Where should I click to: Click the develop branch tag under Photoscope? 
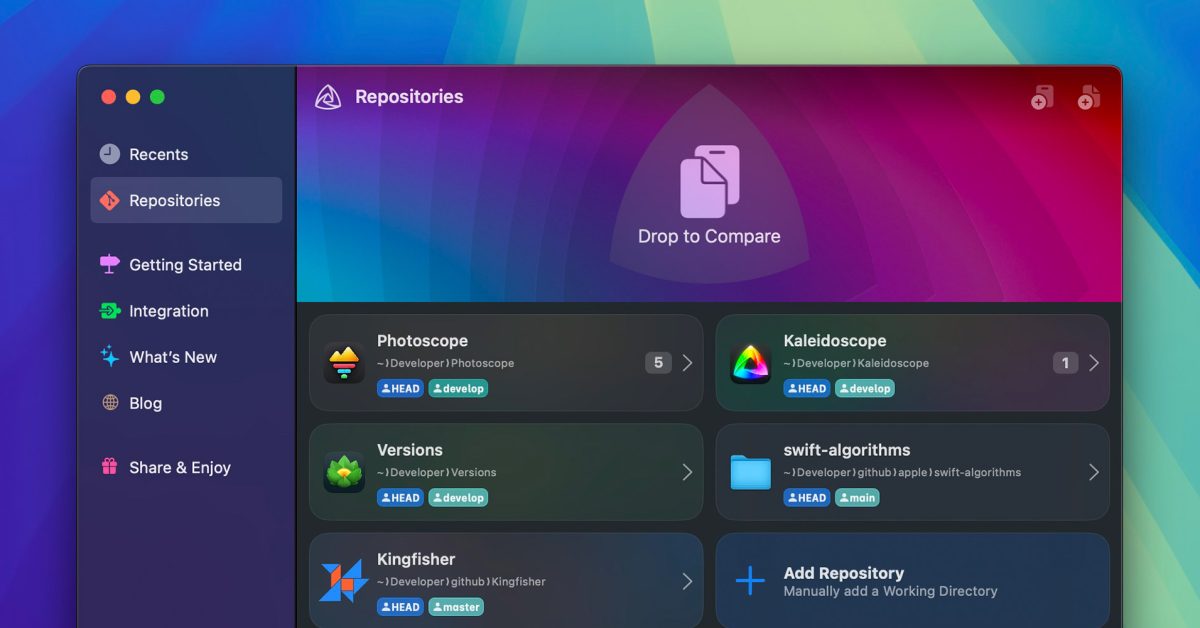[458, 389]
